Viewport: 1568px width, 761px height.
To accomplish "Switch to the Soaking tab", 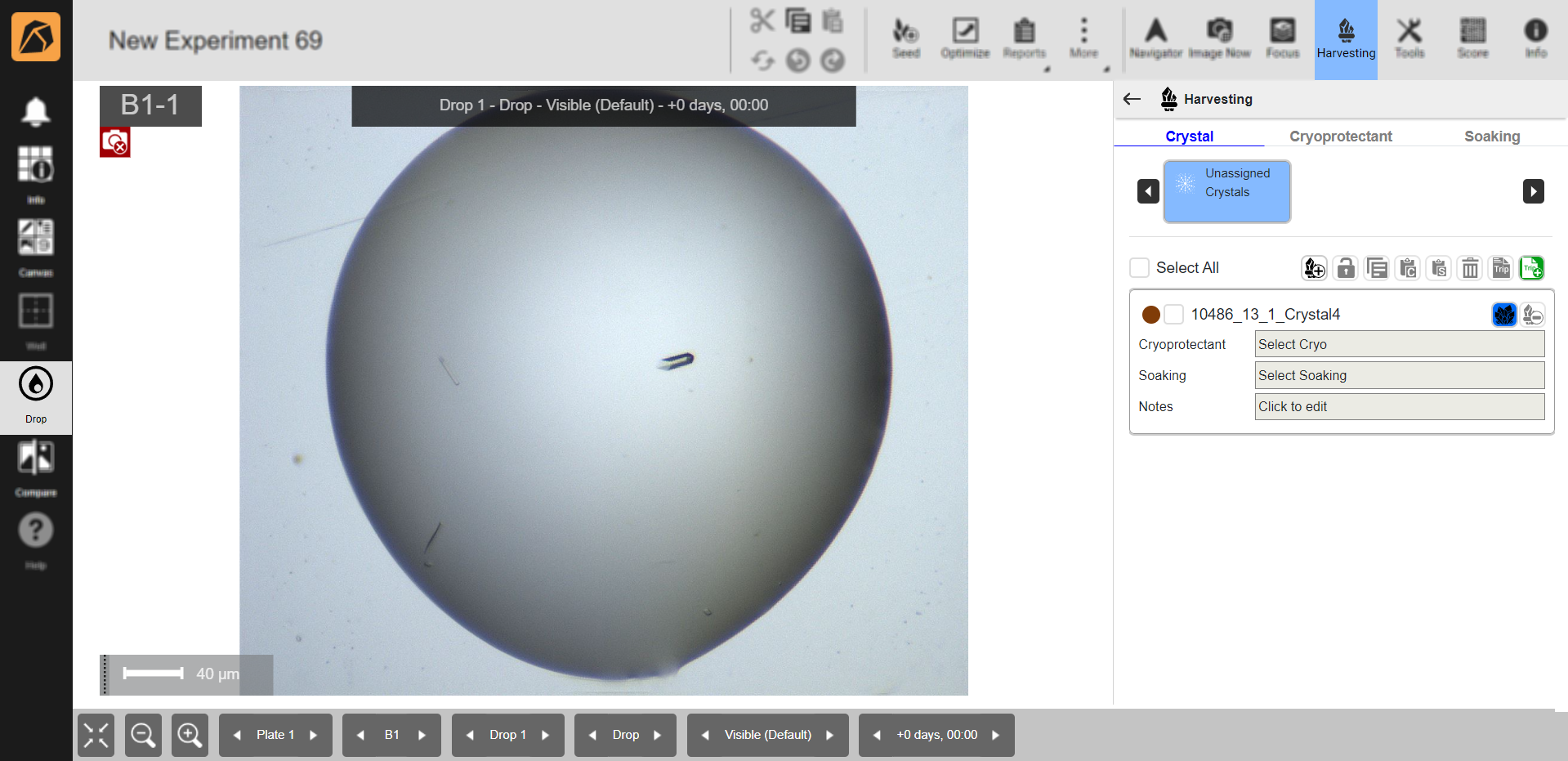I will pyautogui.click(x=1491, y=137).
